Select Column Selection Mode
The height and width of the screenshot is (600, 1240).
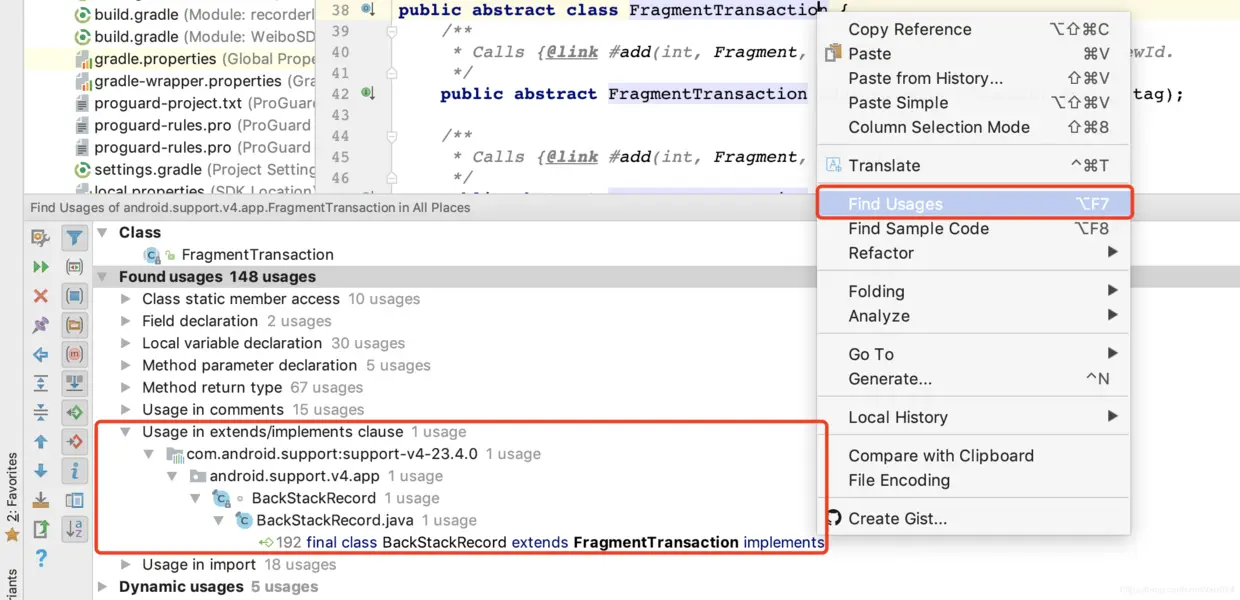(x=975, y=127)
